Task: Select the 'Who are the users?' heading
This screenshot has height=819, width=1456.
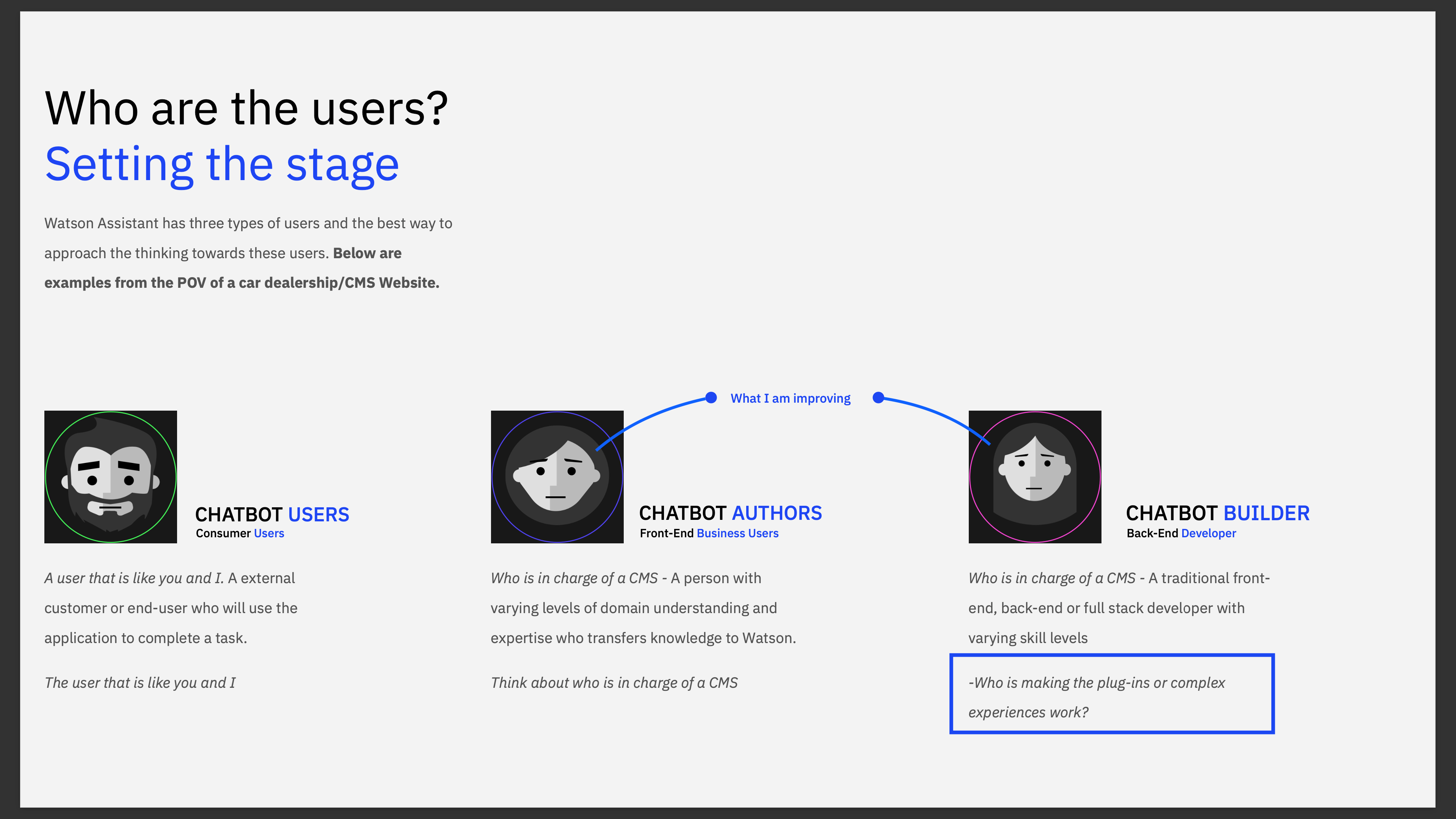Action: 246,108
